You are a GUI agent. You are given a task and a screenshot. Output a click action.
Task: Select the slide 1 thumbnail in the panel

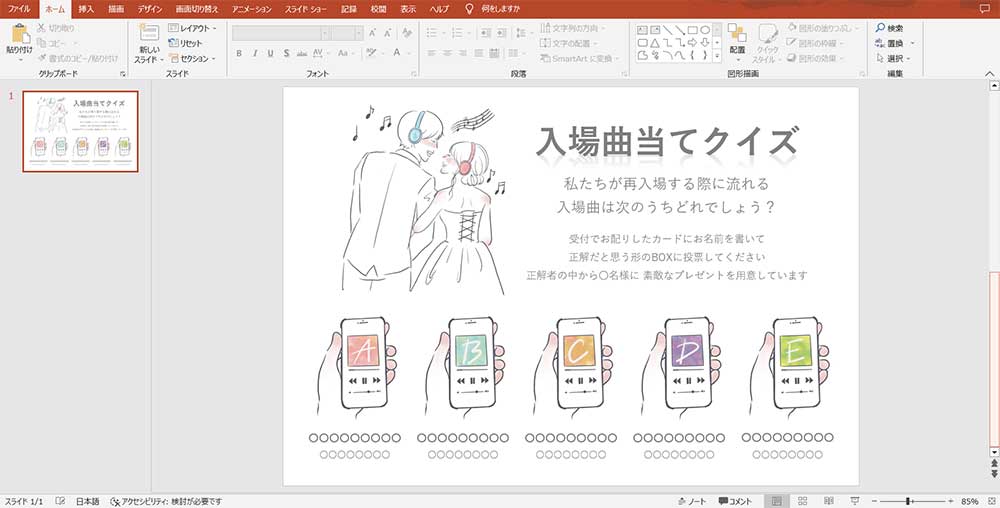pos(80,131)
